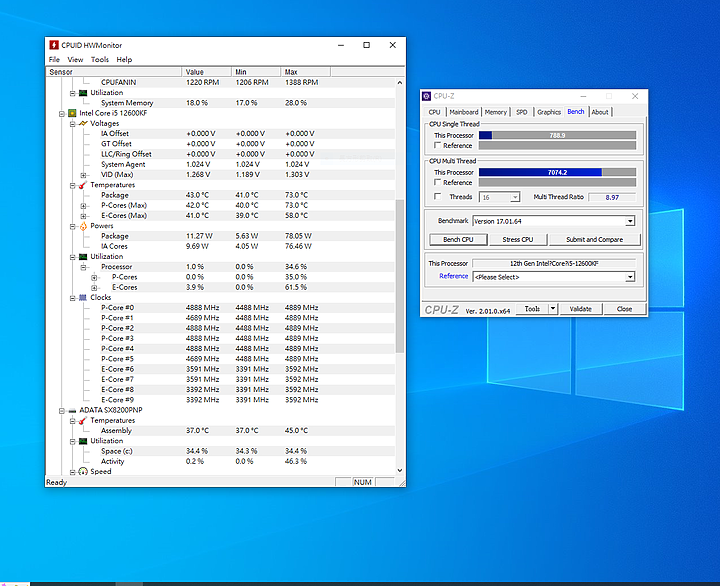Click the Clocks meter icon

pos(83,298)
